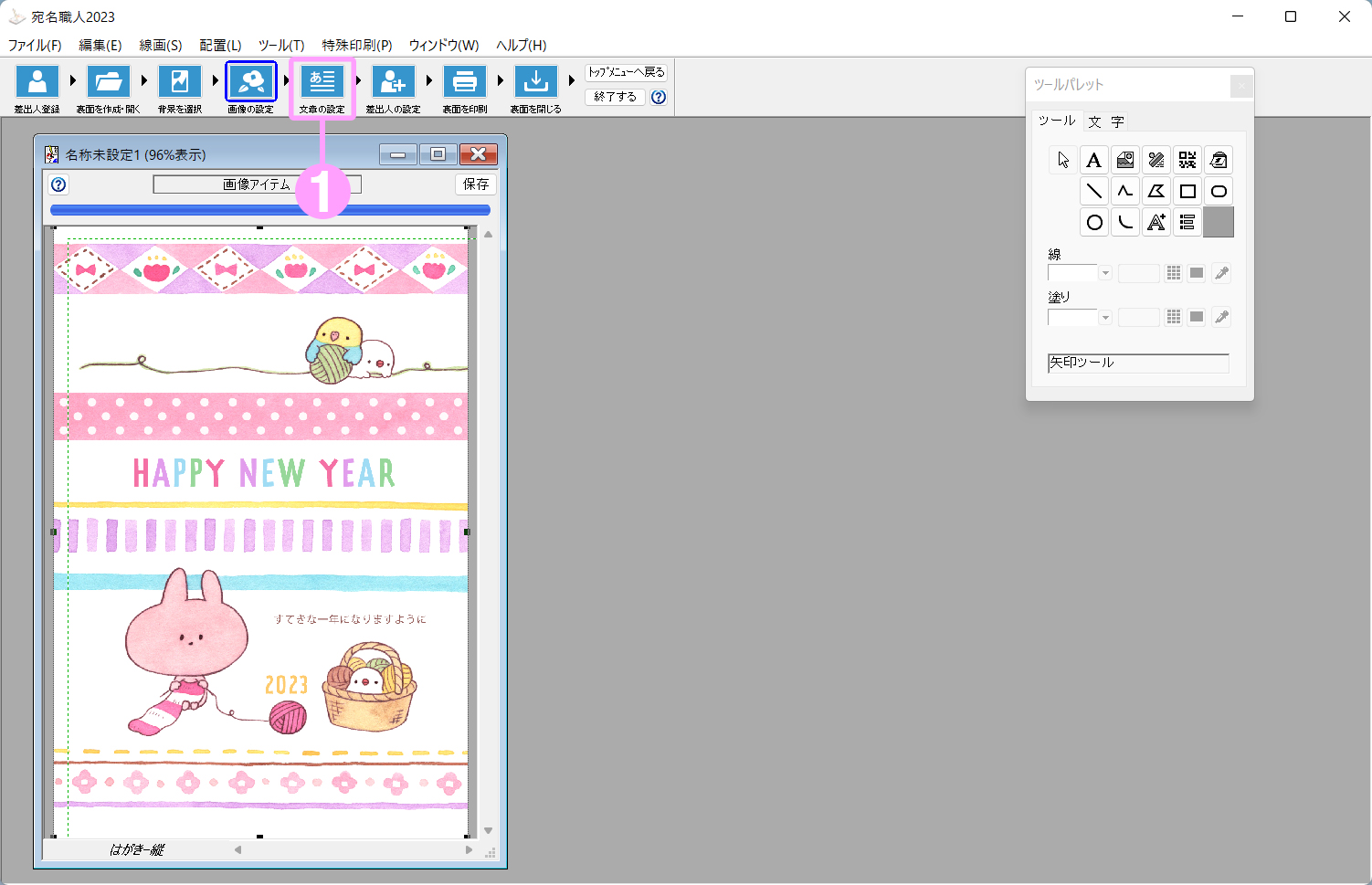
Task: Click the 保存 button
Action: pyautogui.click(x=475, y=184)
